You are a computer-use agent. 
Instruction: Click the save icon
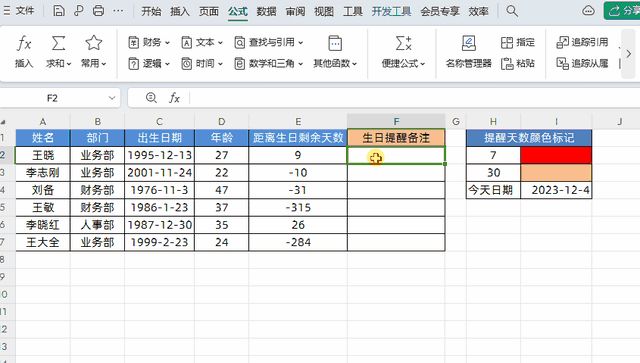point(59,11)
